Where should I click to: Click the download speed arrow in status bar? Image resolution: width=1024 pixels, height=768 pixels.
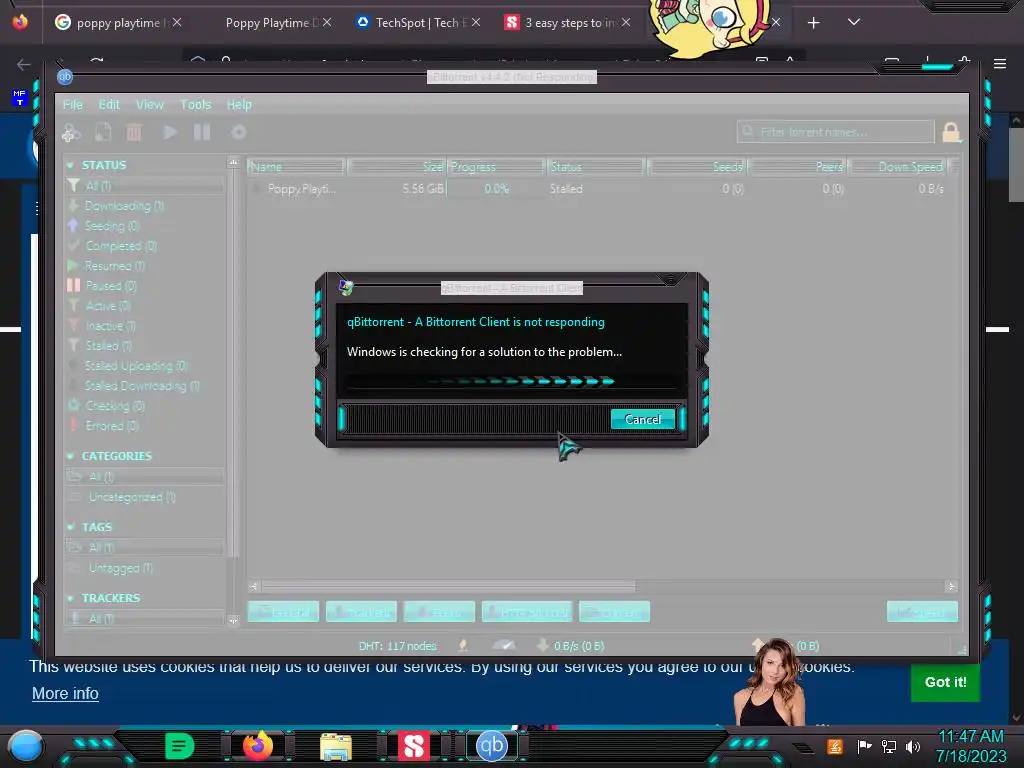542,645
